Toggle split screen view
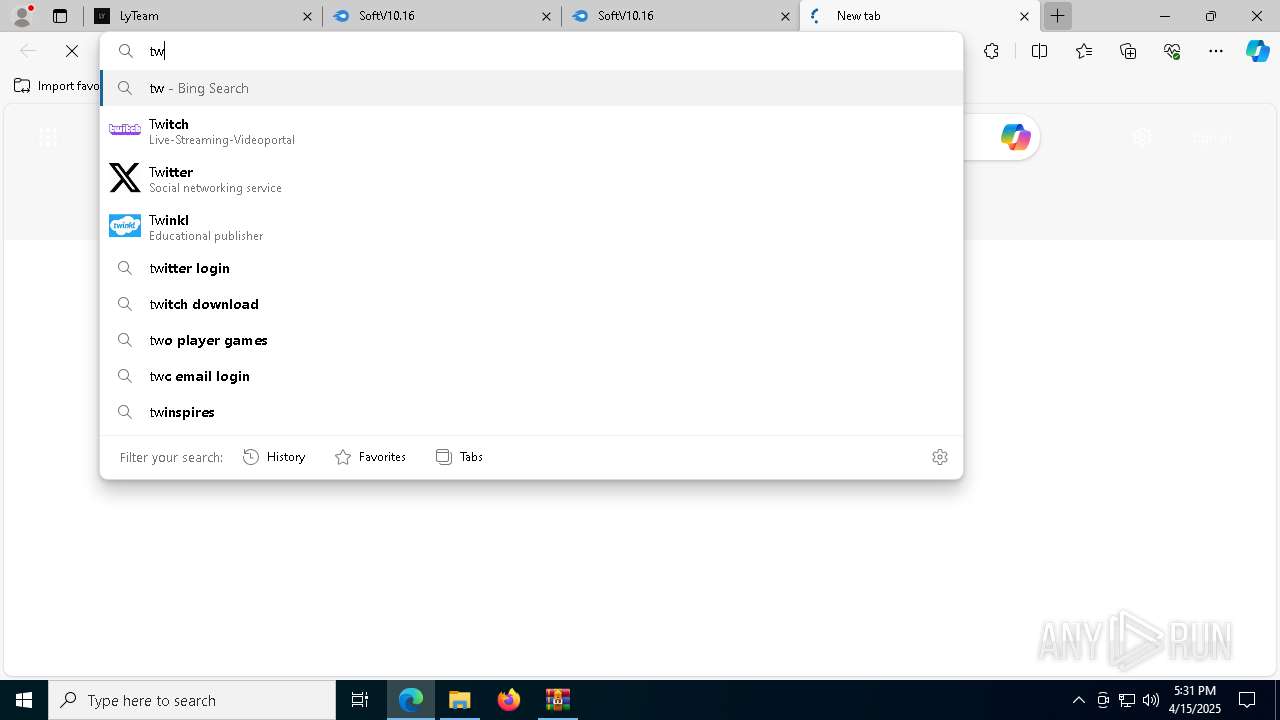The width and height of the screenshot is (1280, 720). [1039, 51]
